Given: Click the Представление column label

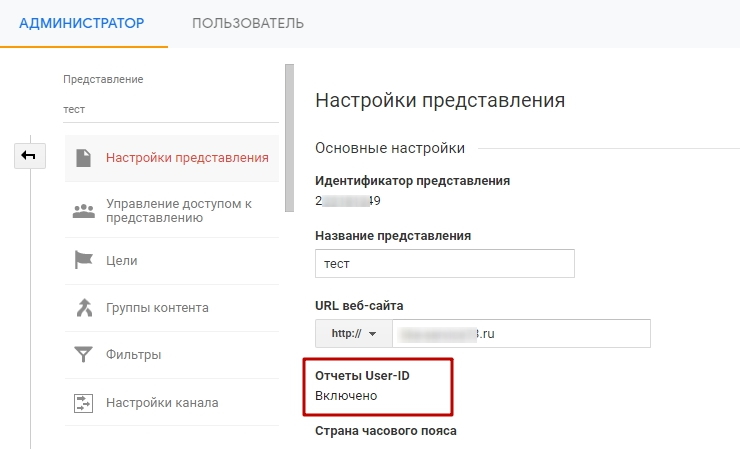Looking at the screenshot, I should 103,79.
